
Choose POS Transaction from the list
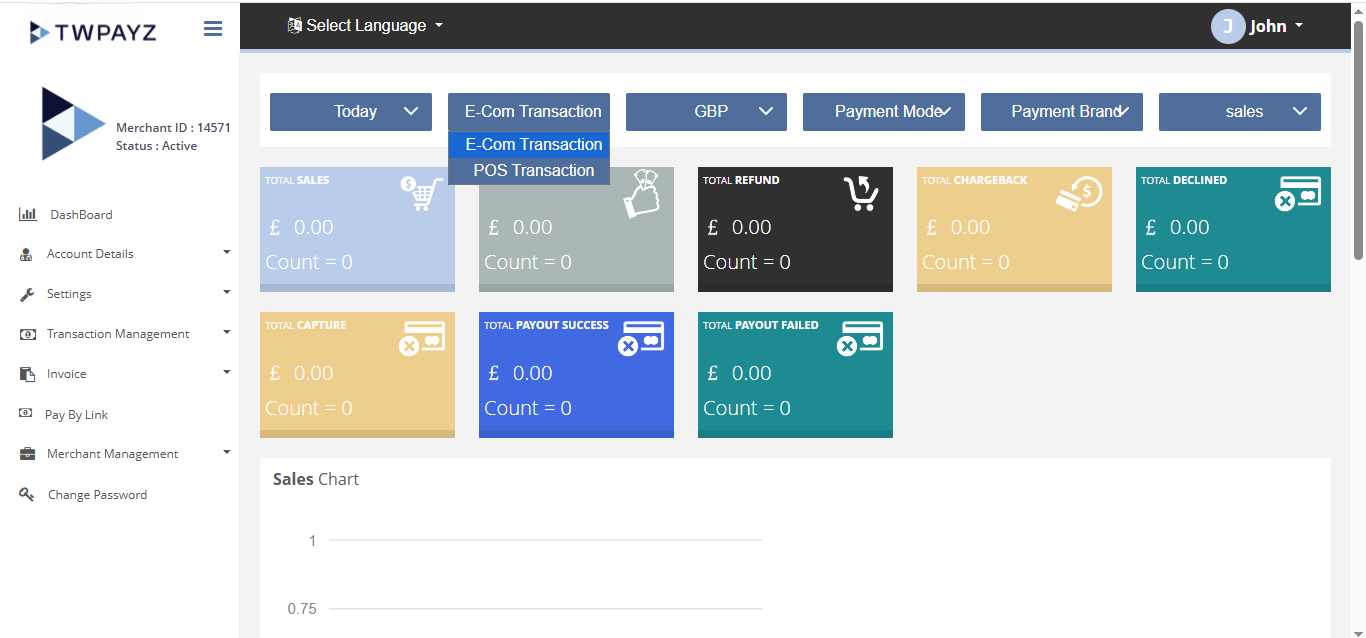tap(533, 171)
